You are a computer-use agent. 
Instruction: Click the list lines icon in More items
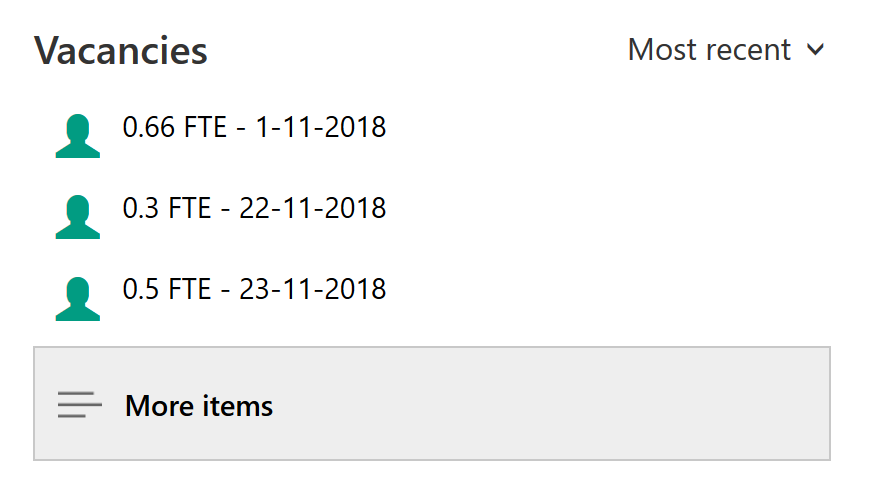pos(79,405)
